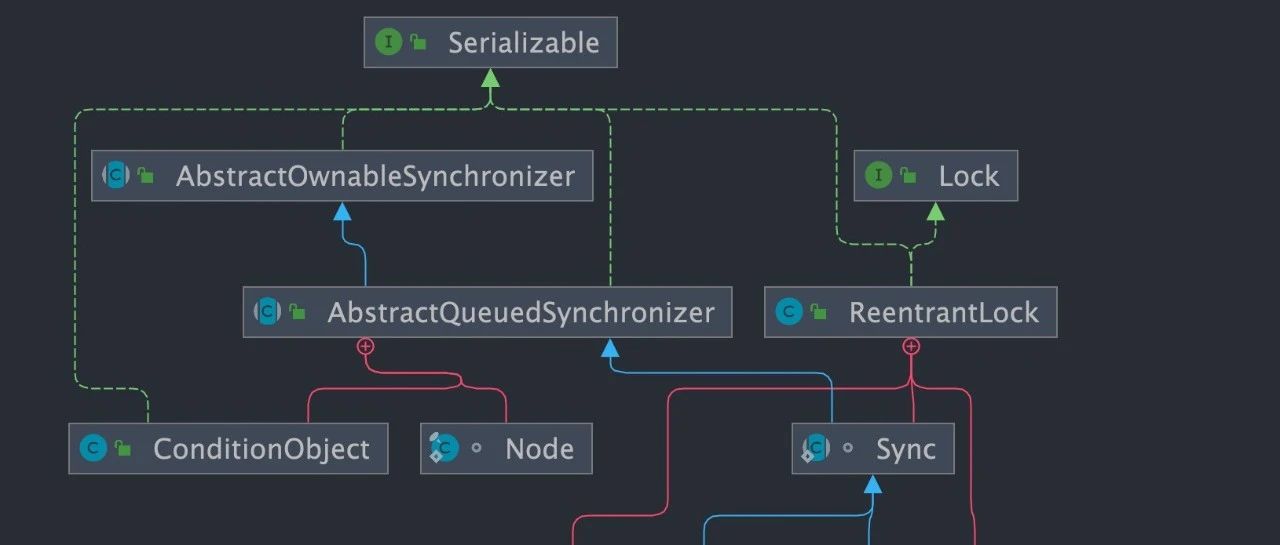This screenshot has width=1280, height=545.
Task: Select the Node class box
Action: click(x=506, y=448)
